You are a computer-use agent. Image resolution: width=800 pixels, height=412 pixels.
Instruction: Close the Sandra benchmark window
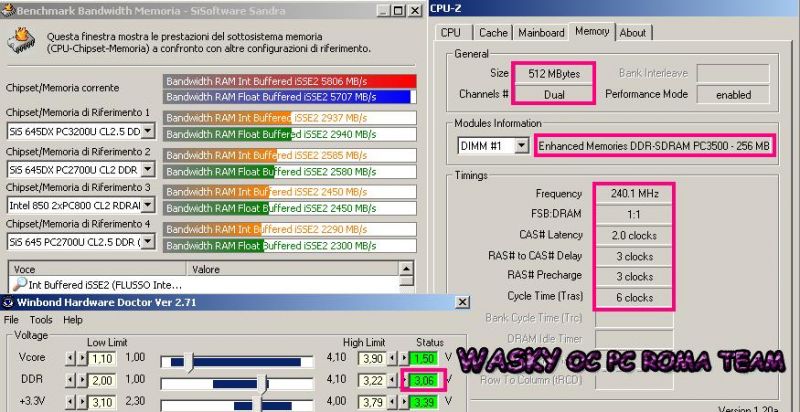pyautogui.click(x=416, y=10)
